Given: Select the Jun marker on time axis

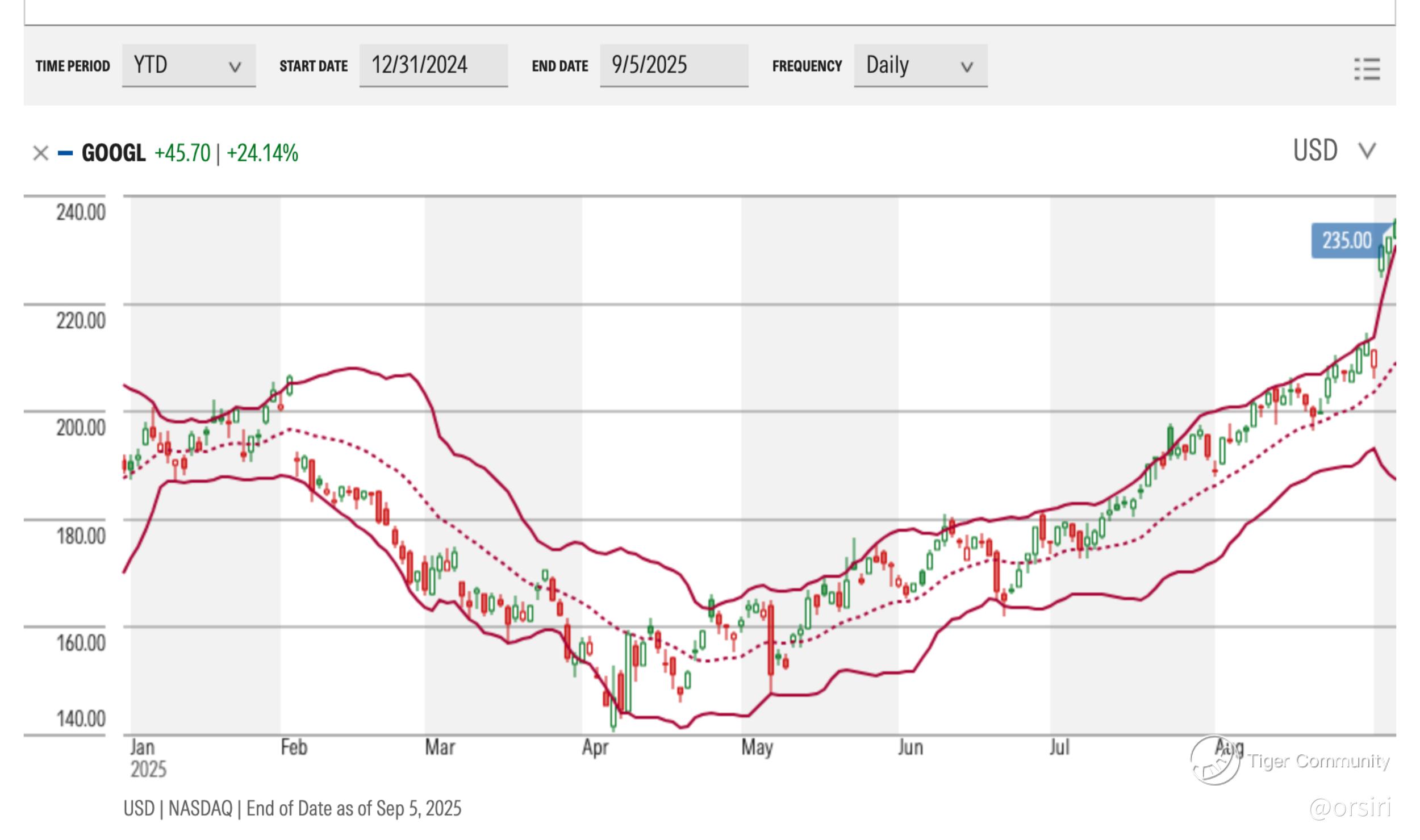Looking at the screenshot, I should coord(910,747).
